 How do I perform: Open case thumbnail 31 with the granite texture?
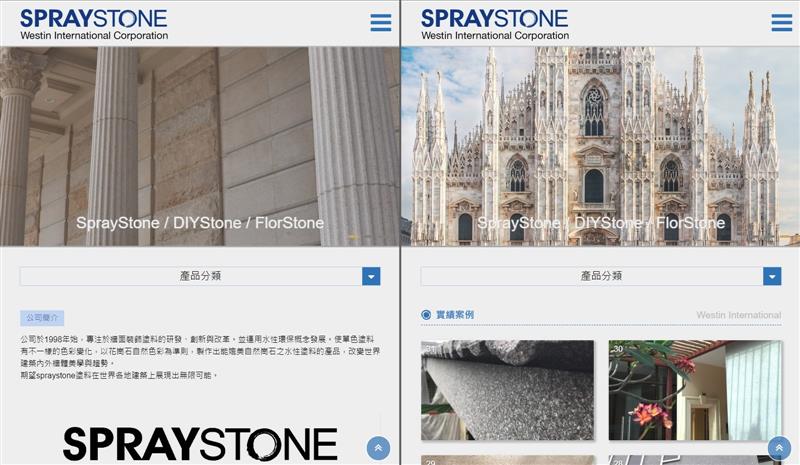point(507,390)
